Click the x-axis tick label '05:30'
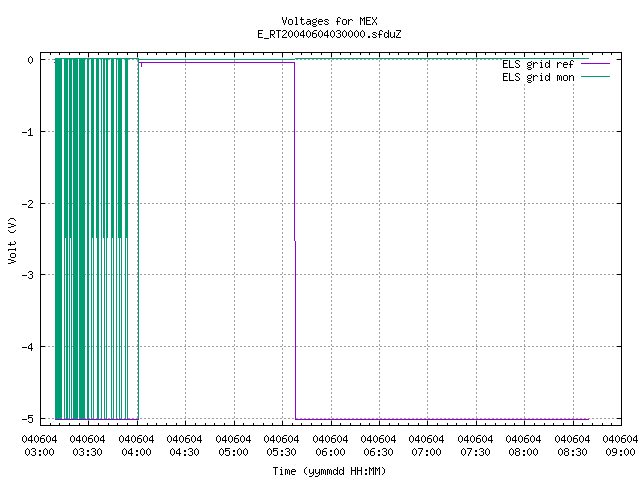The height and width of the screenshot is (480, 640). click(282, 452)
